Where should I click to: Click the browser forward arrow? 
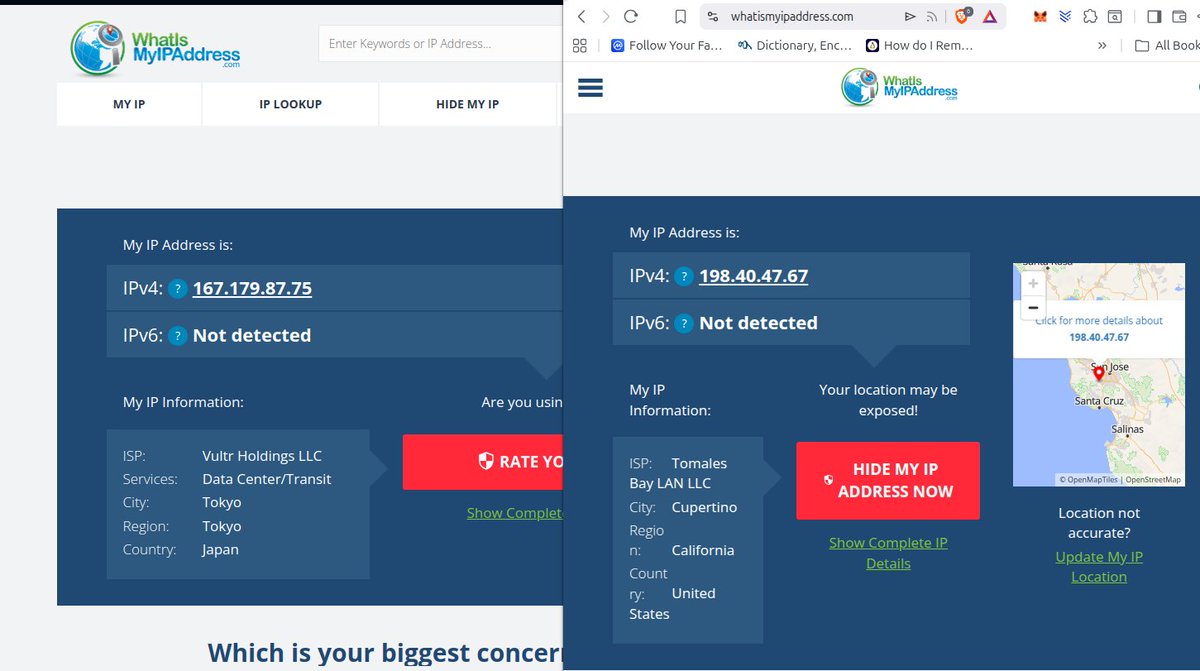(x=605, y=16)
